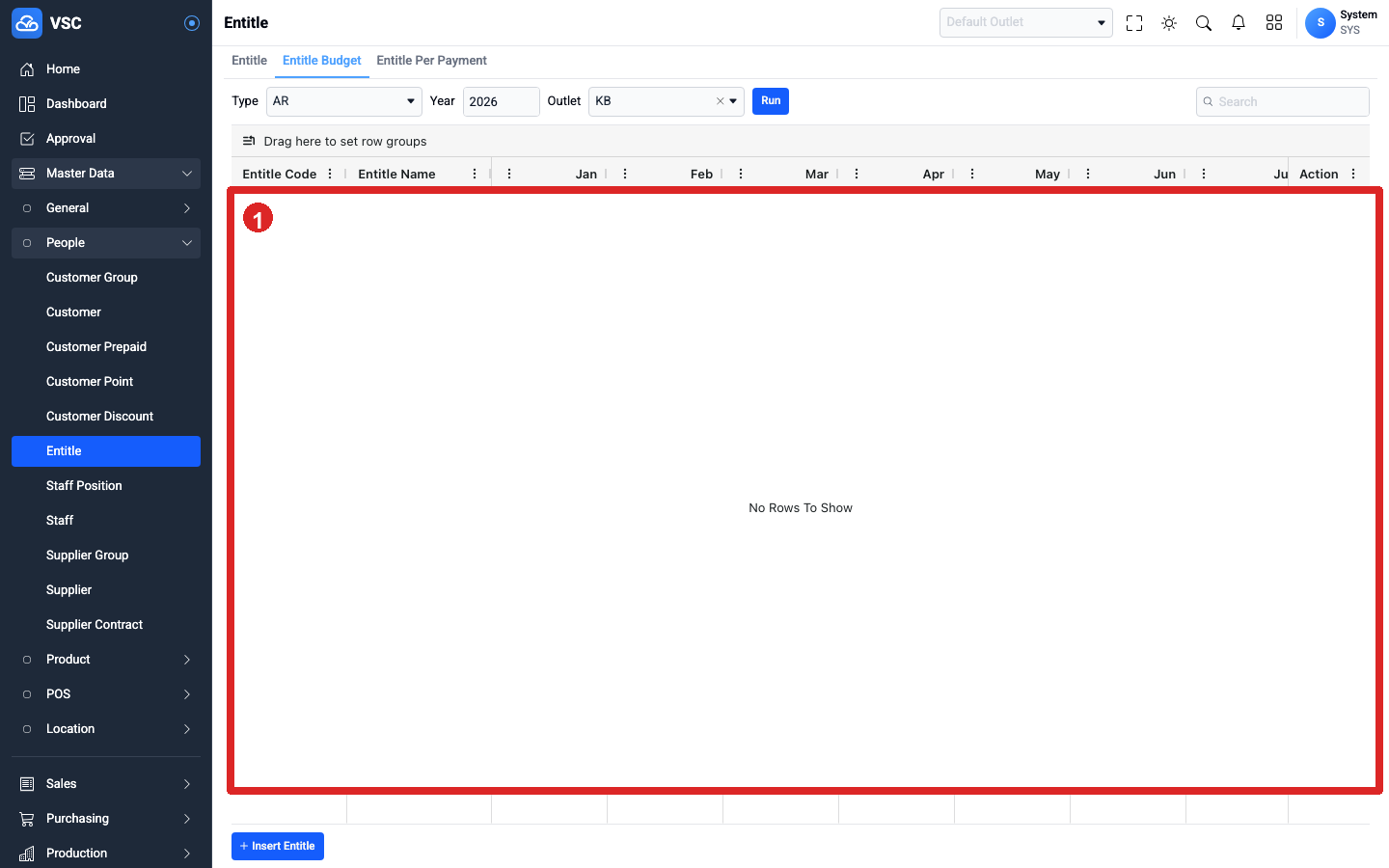1389x868 pixels.
Task: Open the Action column menu
Action: click(x=1353, y=174)
